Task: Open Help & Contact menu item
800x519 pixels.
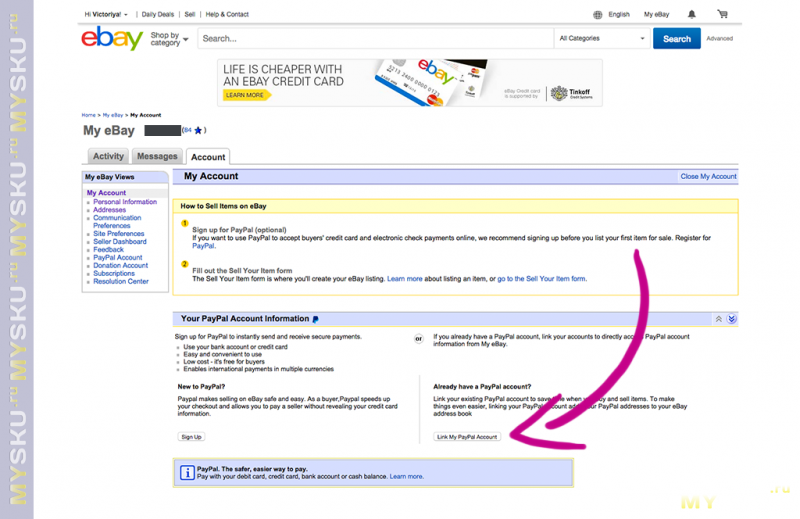Action: point(227,14)
